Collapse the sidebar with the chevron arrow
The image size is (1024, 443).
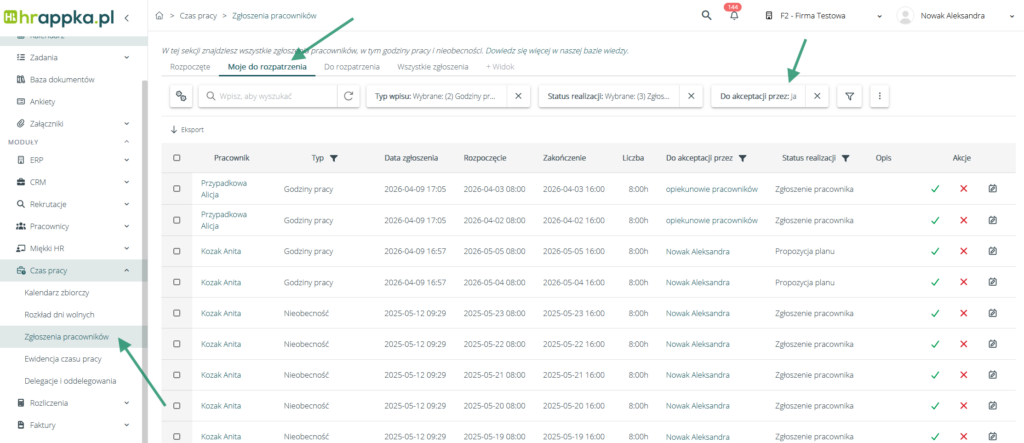pos(126,18)
